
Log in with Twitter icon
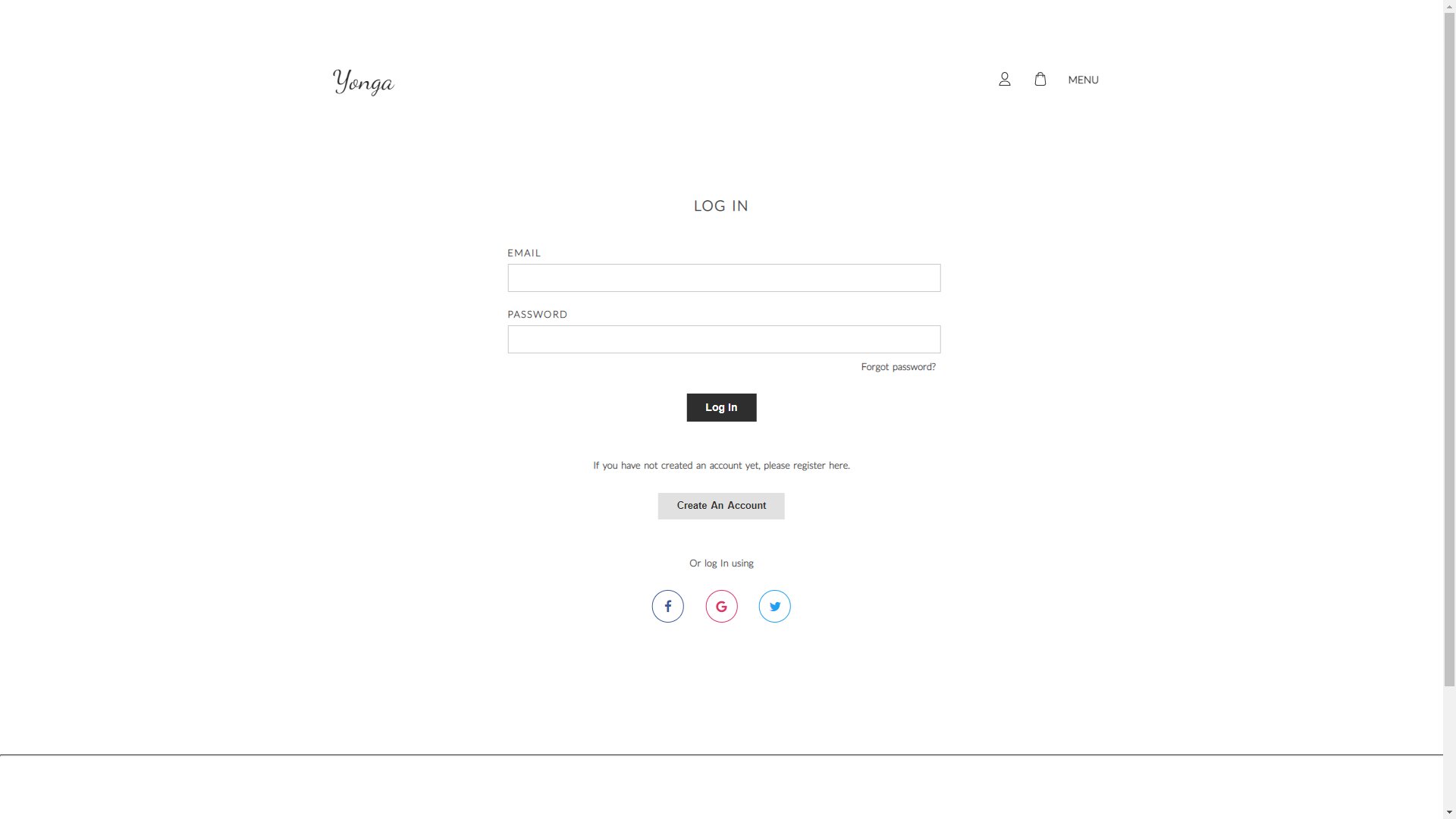pyautogui.click(x=774, y=606)
